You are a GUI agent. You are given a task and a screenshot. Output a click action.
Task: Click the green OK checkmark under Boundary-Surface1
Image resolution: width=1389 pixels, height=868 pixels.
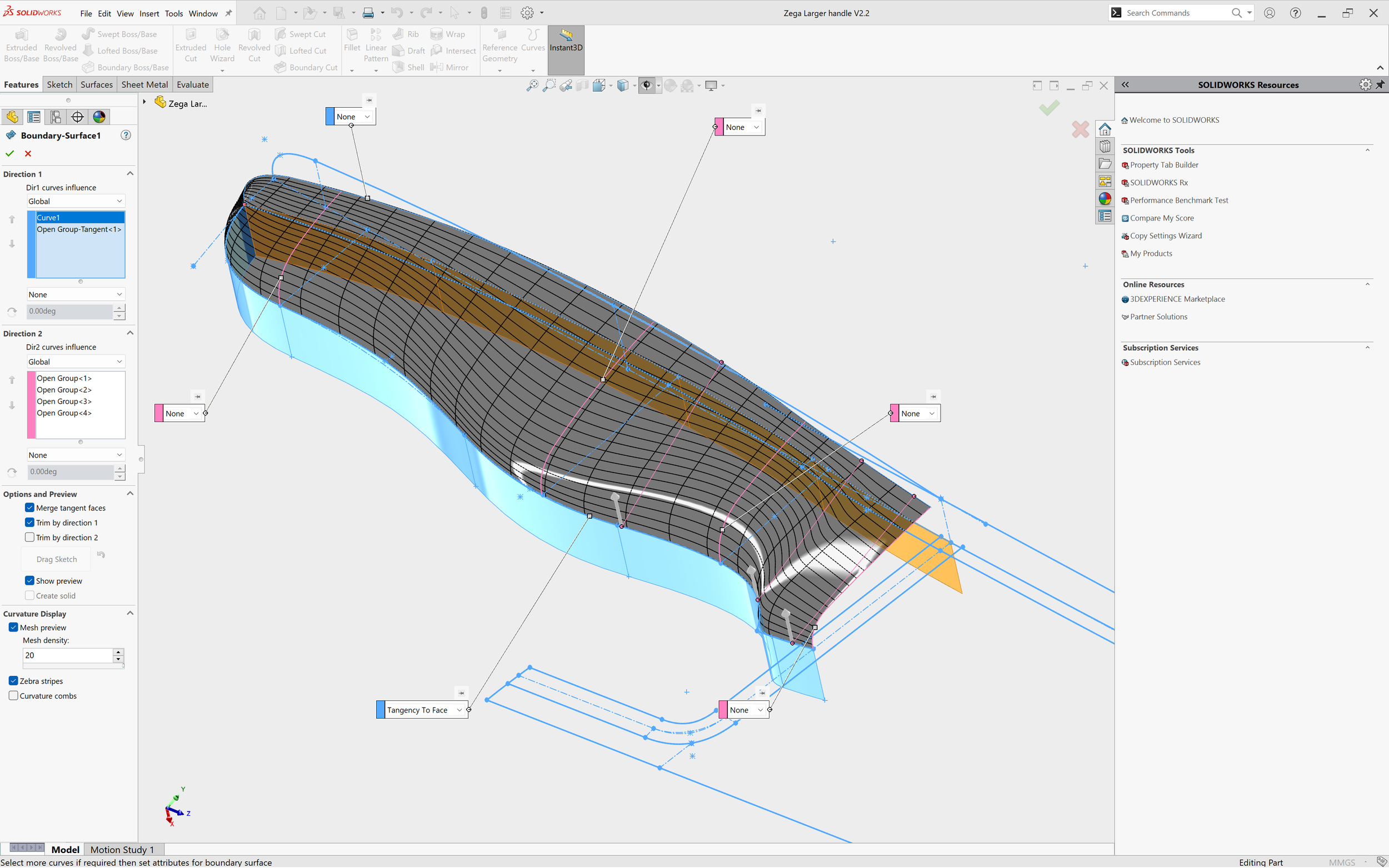10,153
